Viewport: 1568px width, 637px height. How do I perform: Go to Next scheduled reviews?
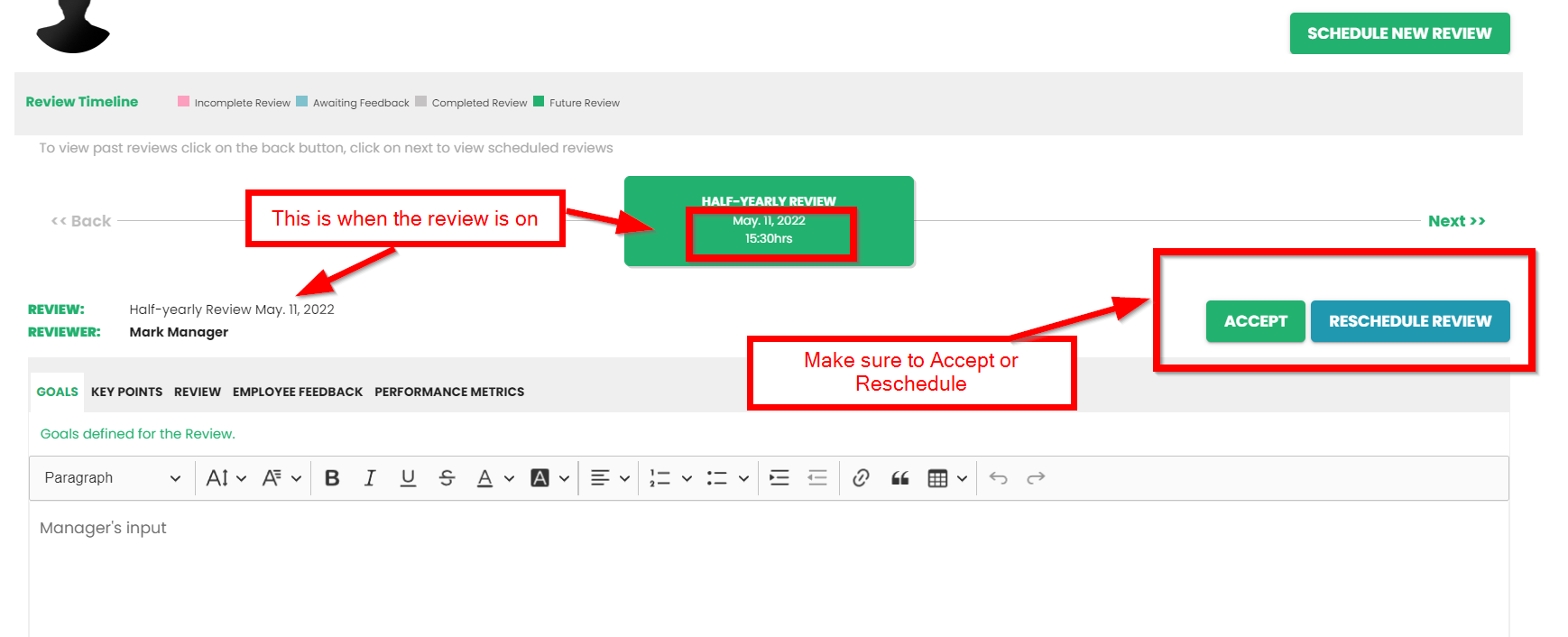(x=1456, y=221)
